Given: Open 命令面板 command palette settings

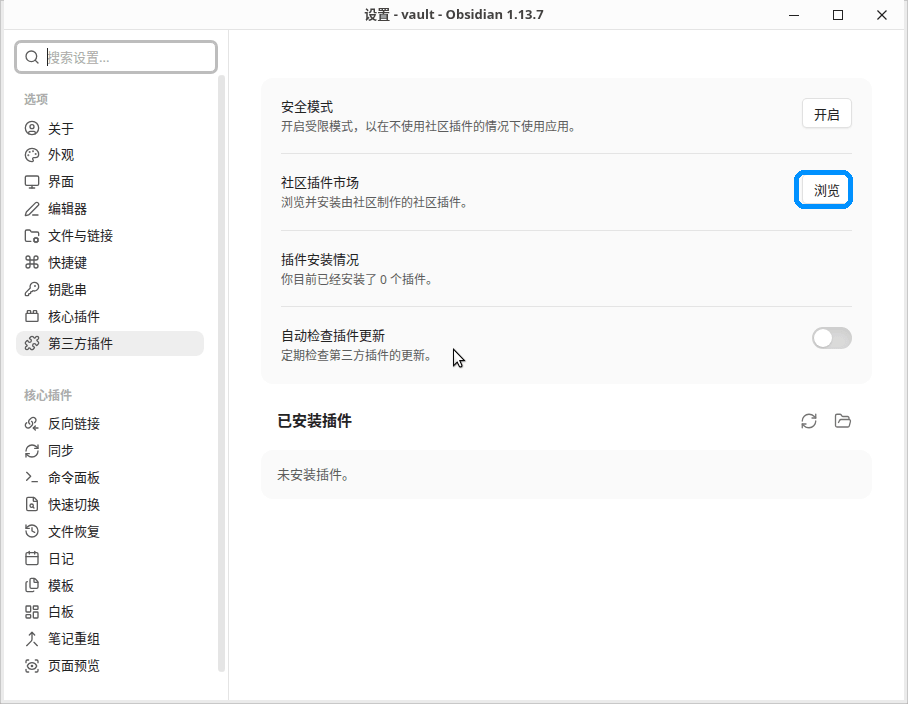Looking at the screenshot, I should pos(110,478).
